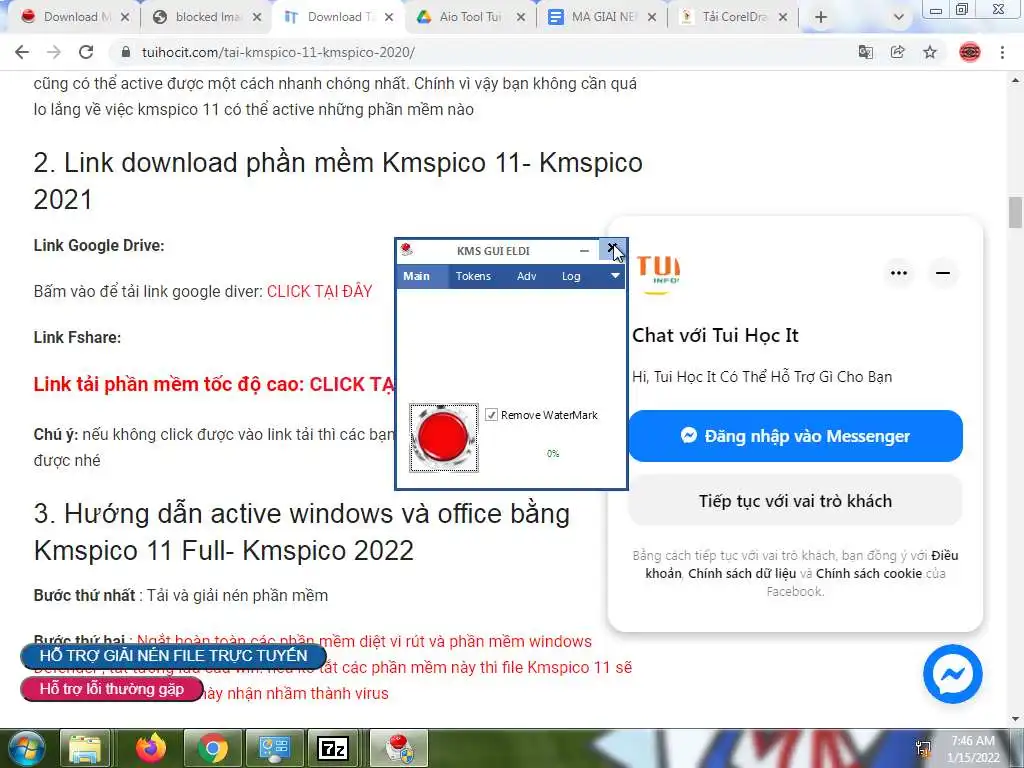Close the Tải CorelDraw tab

[783, 17]
